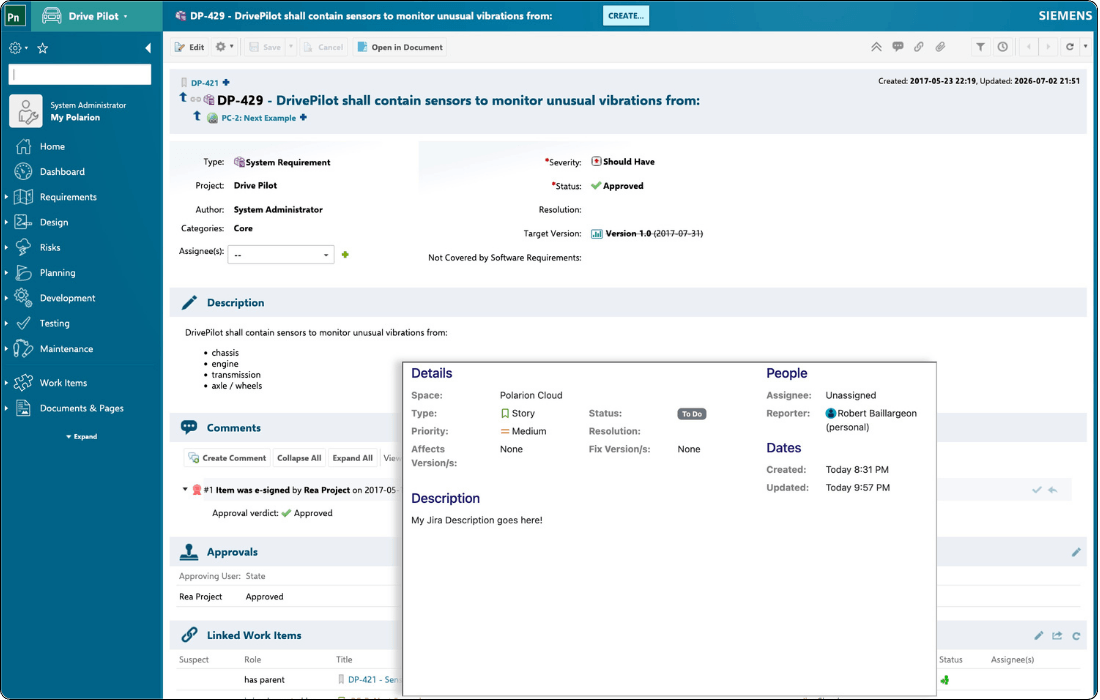This screenshot has height=700, width=1100.
Task: Open the sidebar settings gear menu
Action: 18,48
